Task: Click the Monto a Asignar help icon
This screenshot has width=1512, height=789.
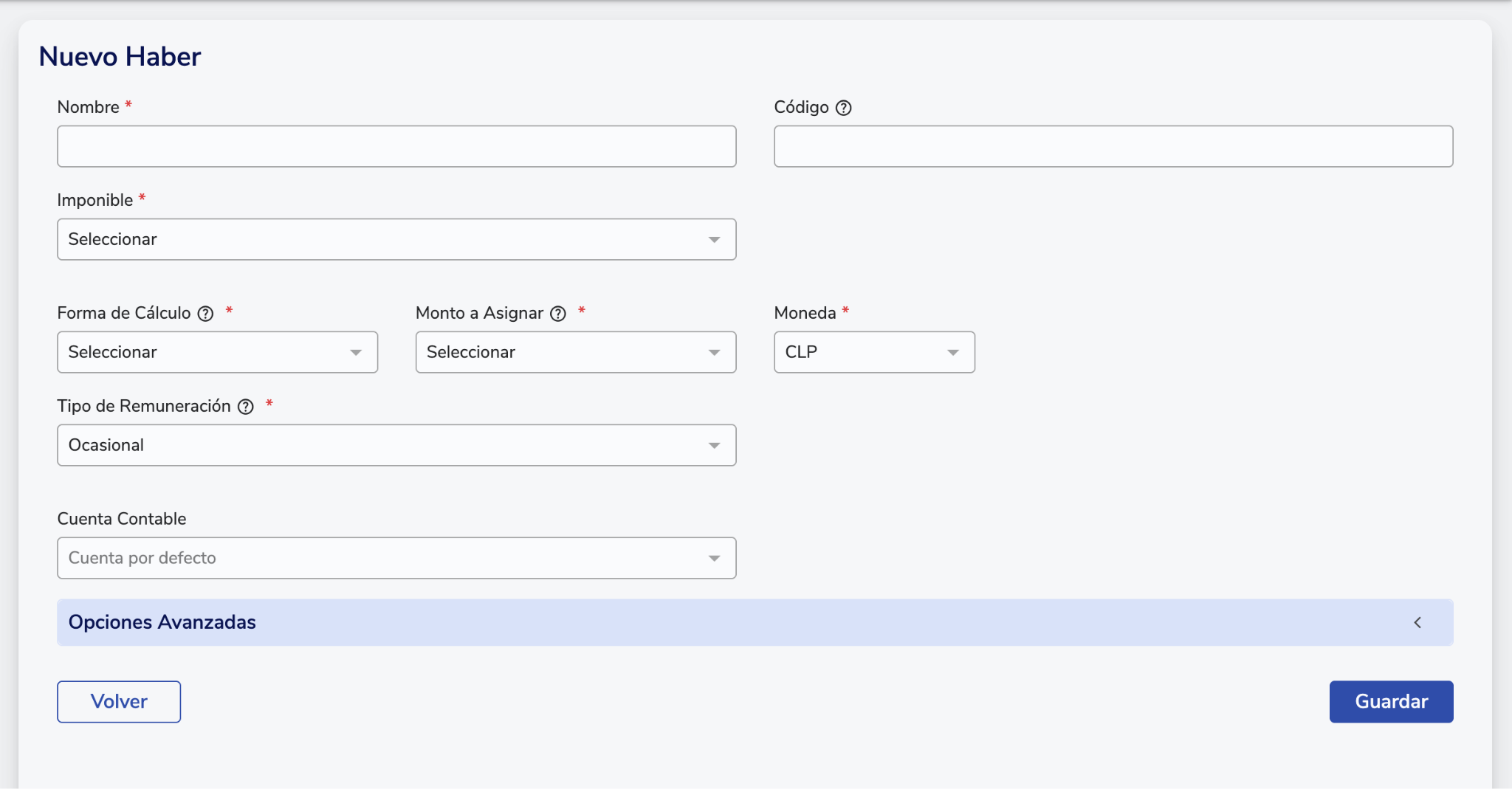Action: [x=558, y=314]
